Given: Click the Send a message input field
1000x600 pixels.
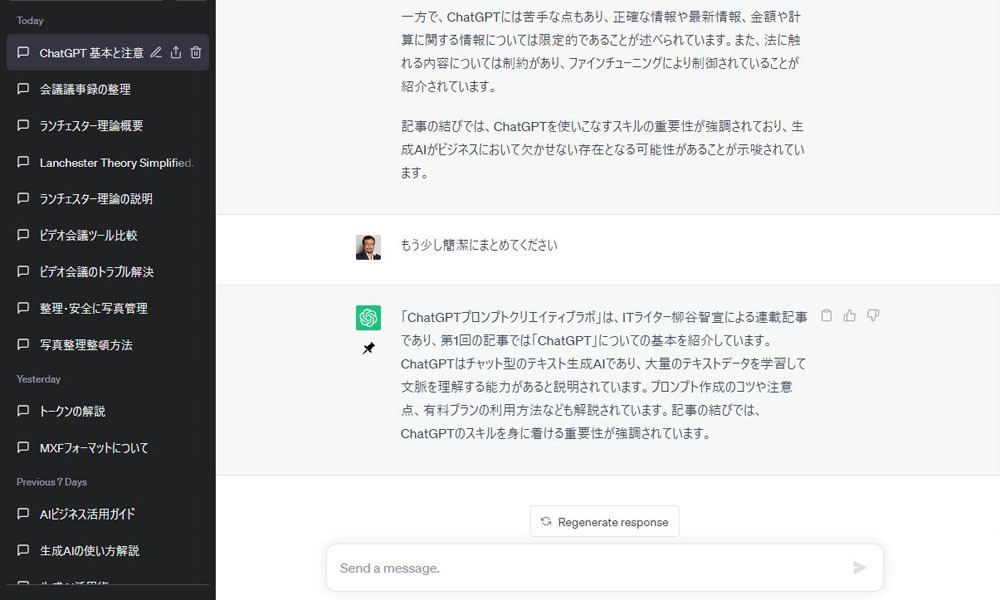Looking at the screenshot, I should (605, 567).
